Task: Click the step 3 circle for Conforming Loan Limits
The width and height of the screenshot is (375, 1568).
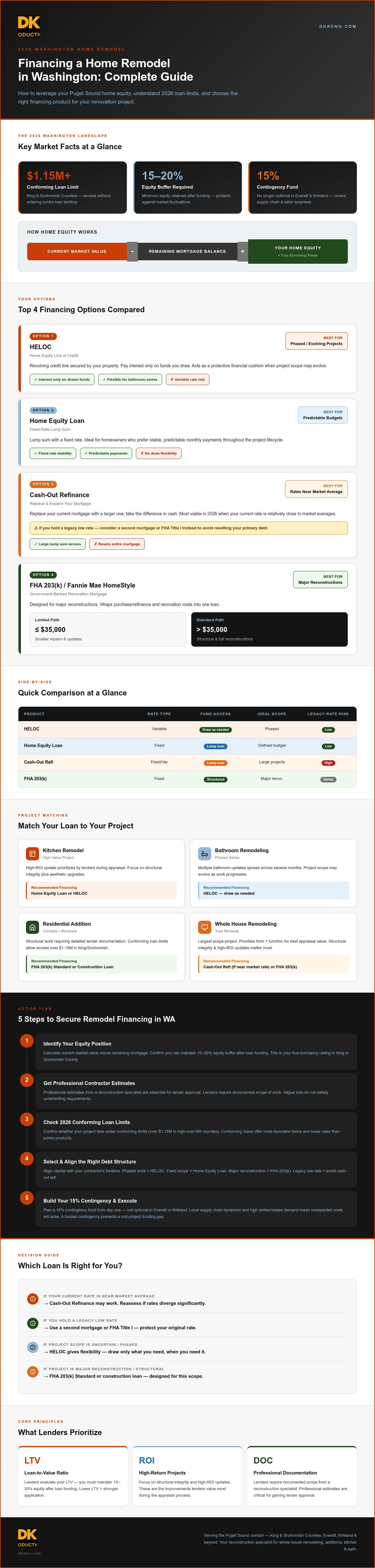Action: tap(27, 1119)
